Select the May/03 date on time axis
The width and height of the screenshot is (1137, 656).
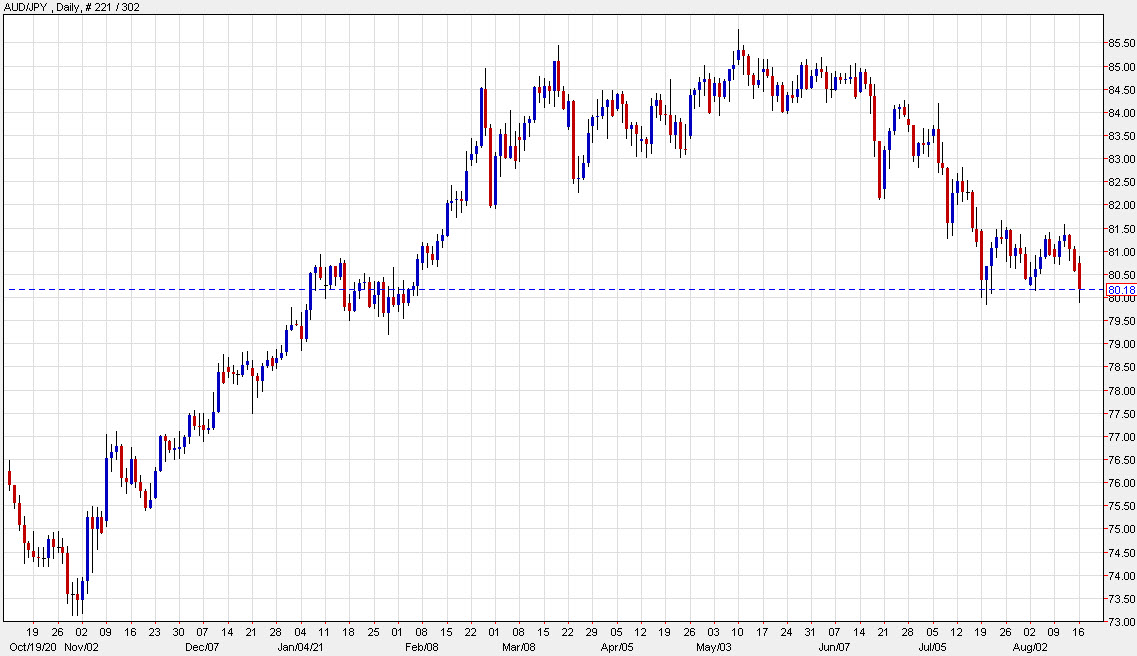(715, 647)
